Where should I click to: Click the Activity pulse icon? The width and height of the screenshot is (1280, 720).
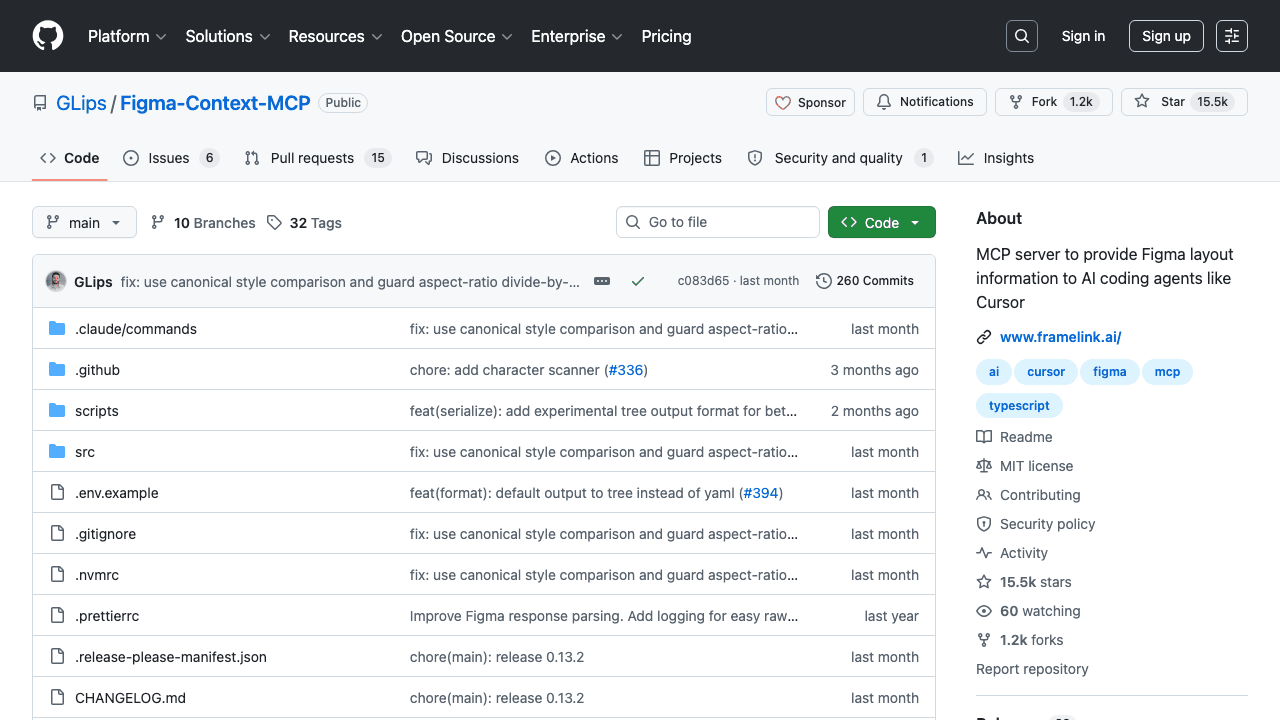(x=984, y=553)
